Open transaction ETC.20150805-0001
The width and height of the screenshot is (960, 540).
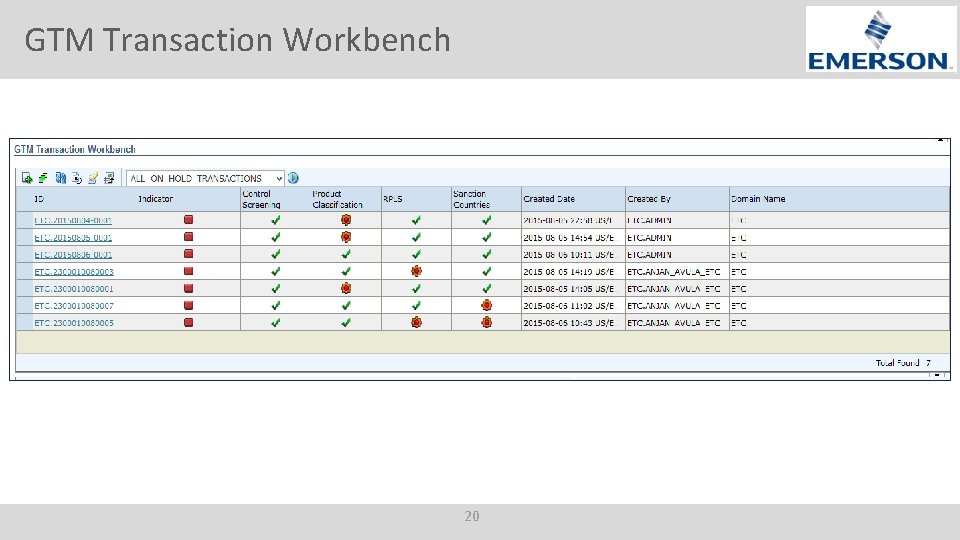tap(73, 238)
